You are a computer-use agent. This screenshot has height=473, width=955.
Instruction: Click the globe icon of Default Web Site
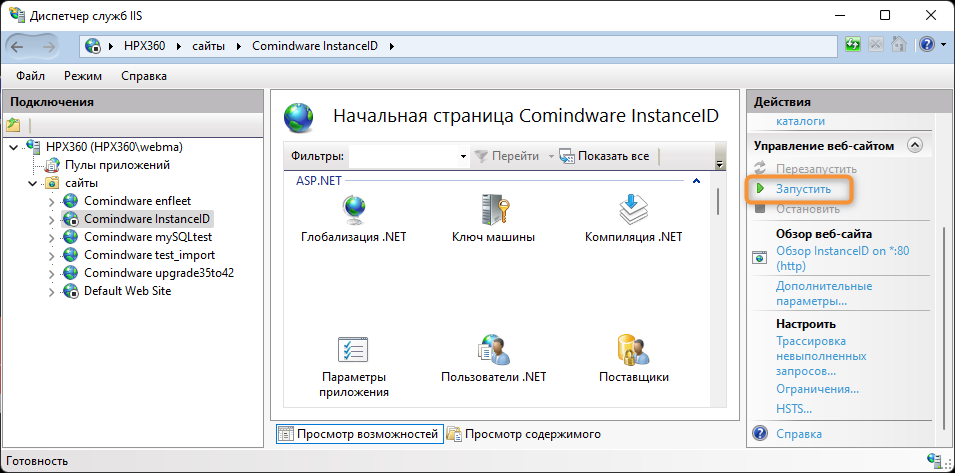[x=71, y=291]
